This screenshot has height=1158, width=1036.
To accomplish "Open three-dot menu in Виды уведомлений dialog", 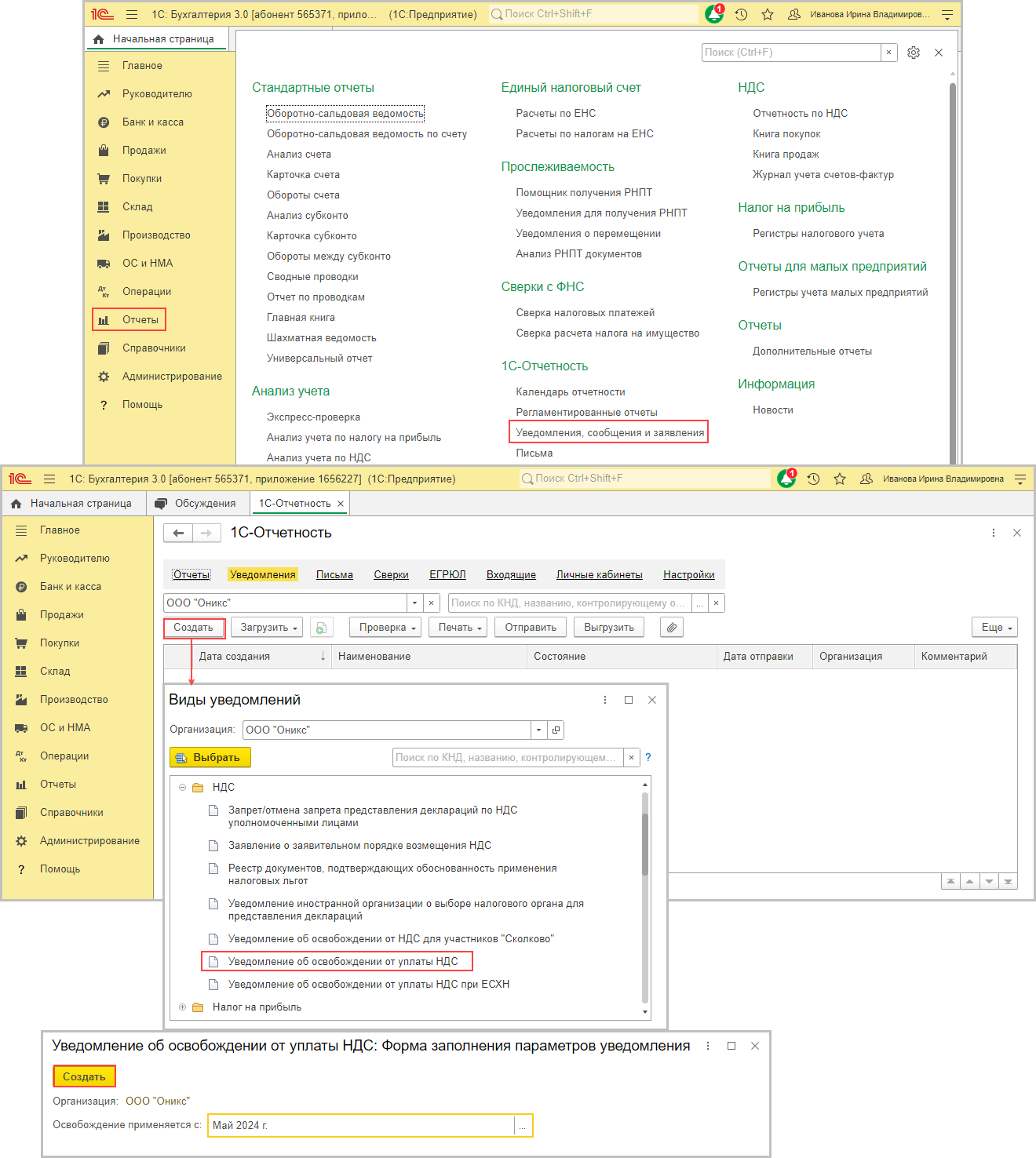I will (605, 700).
